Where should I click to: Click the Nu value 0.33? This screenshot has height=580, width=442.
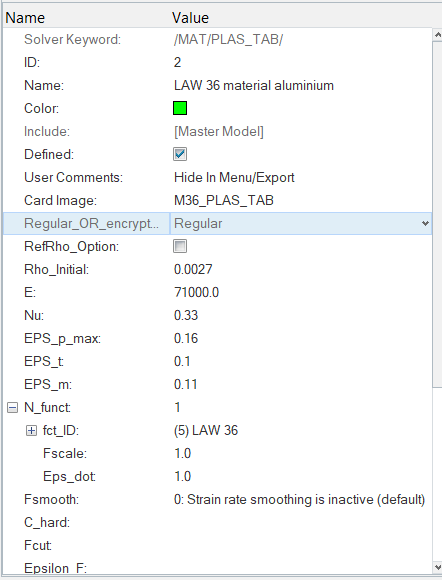point(186,315)
